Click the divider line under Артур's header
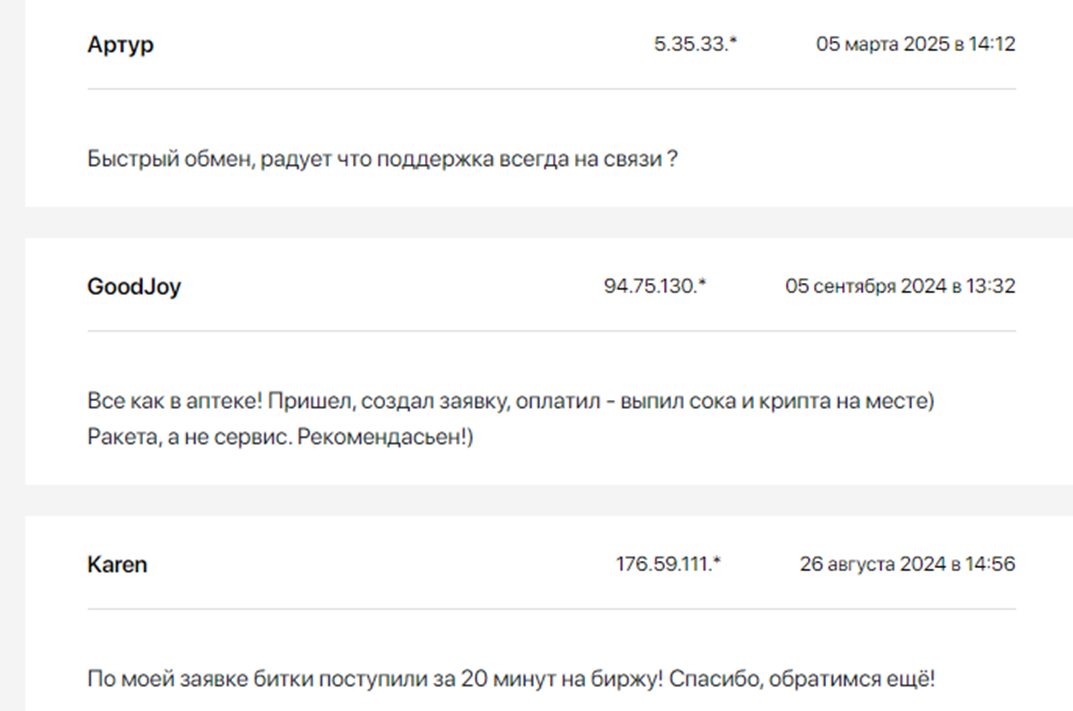 [551, 89]
